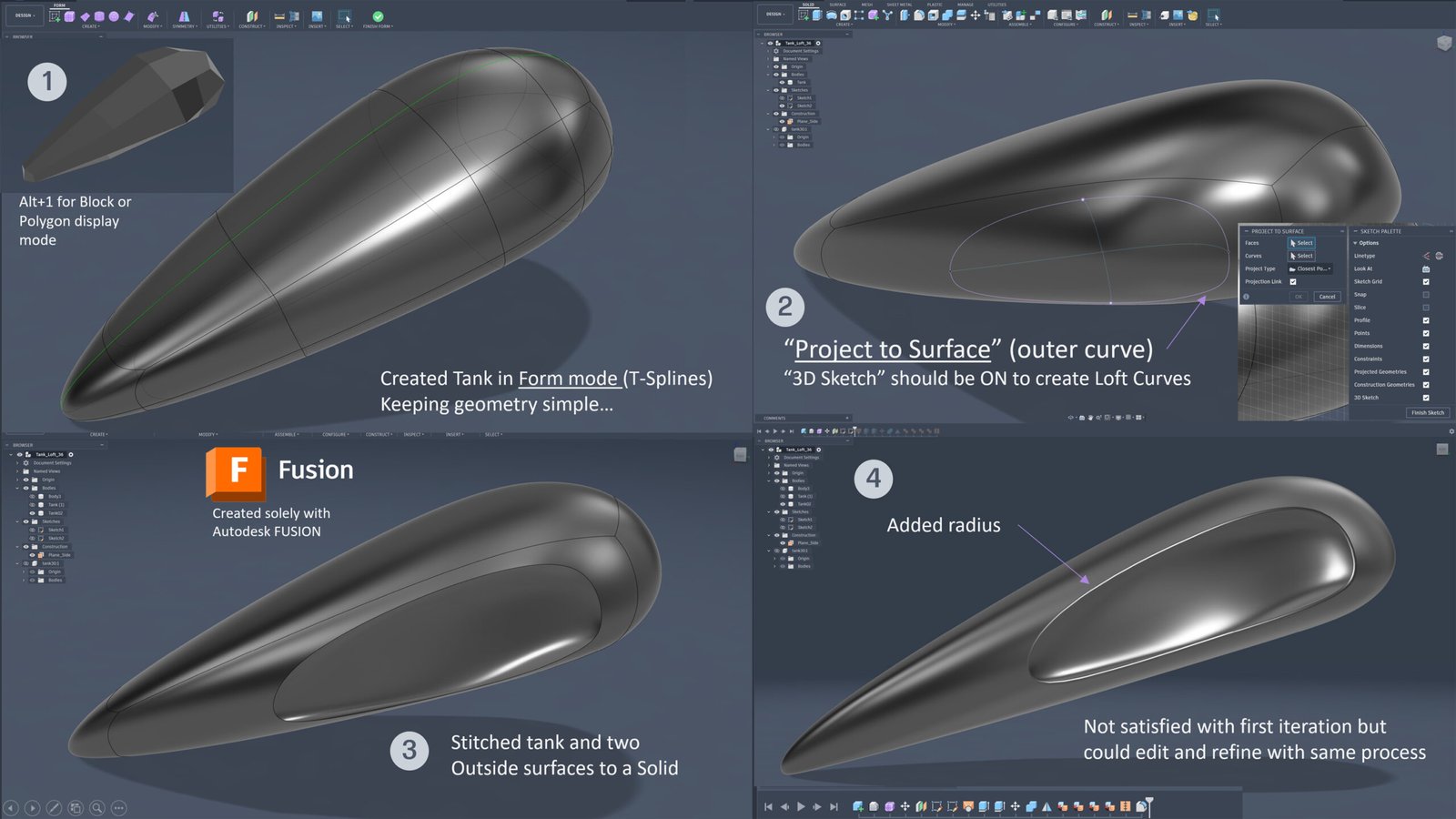Click the ViewCube in the top-right Fusion window

click(1444, 43)
